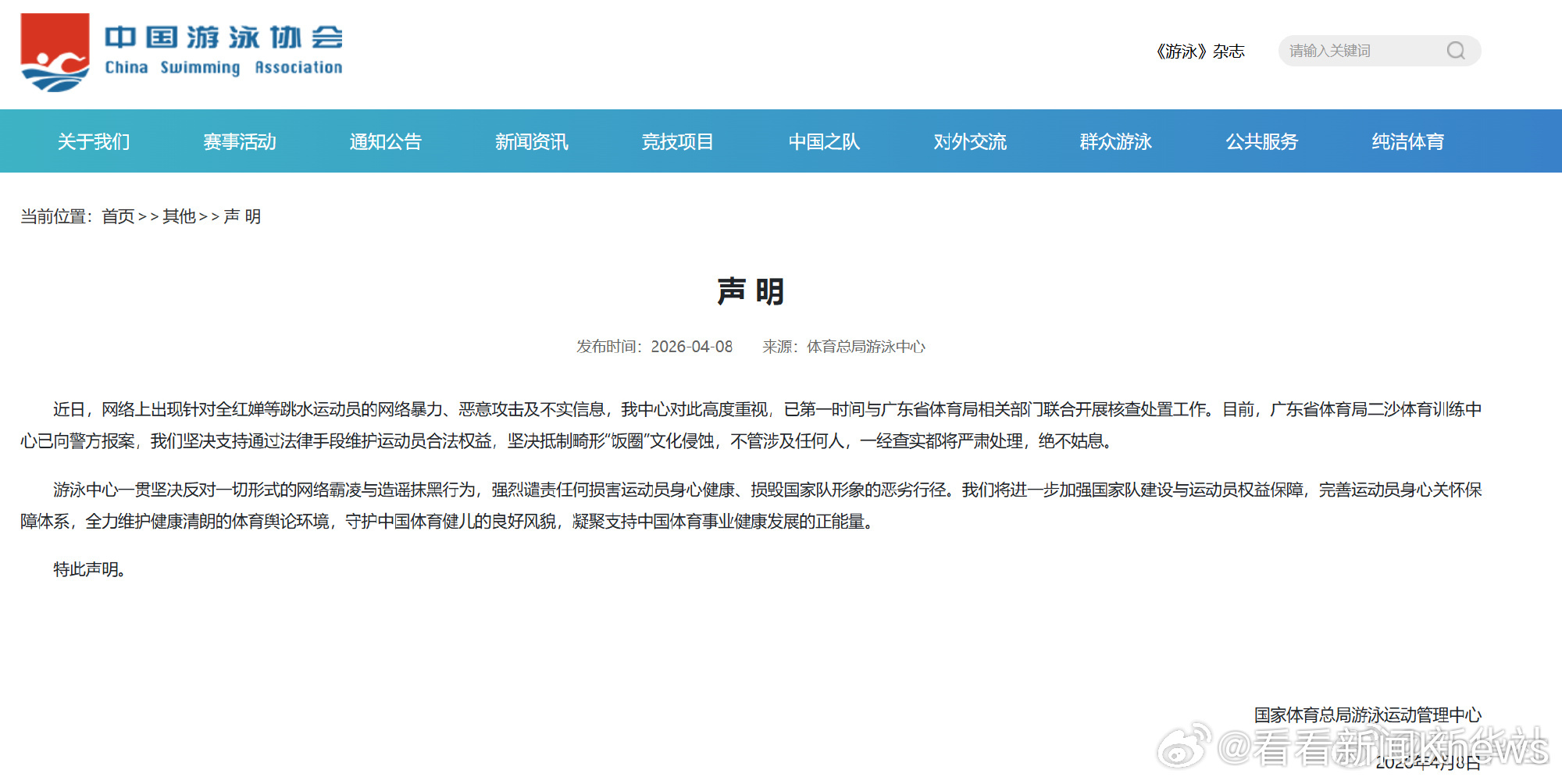Open the 新闻资讯 section

click(531, 141)
